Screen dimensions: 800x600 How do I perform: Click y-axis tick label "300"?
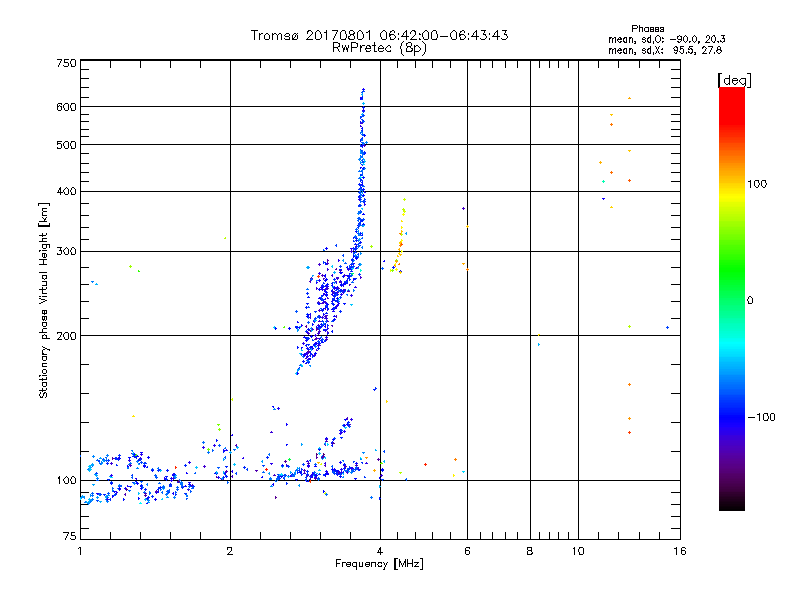66,251
